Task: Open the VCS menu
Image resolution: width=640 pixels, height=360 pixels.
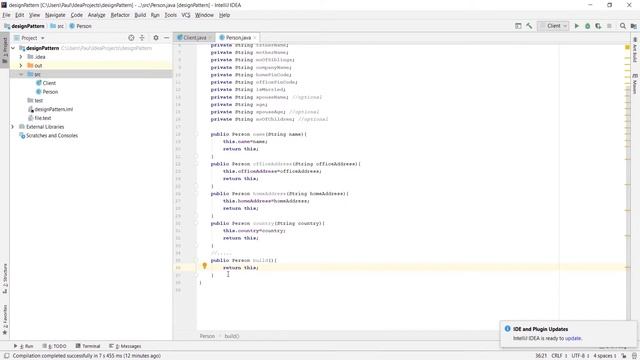Action: click(186, 15)
